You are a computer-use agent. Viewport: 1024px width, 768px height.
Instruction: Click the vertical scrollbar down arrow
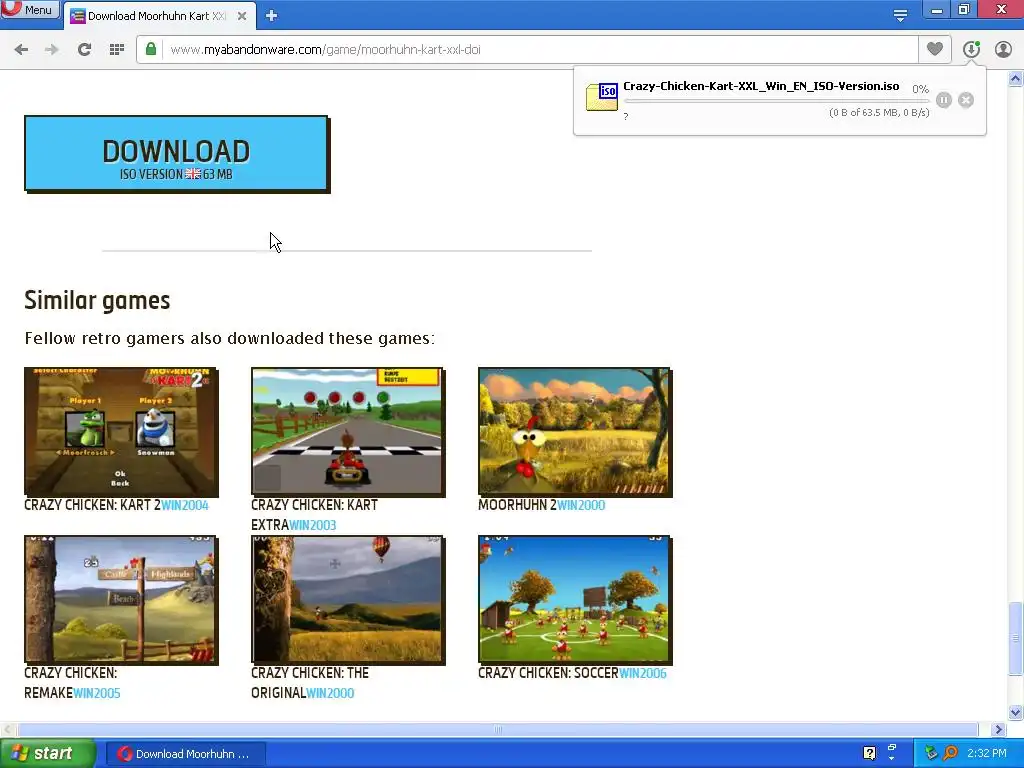1016,712
